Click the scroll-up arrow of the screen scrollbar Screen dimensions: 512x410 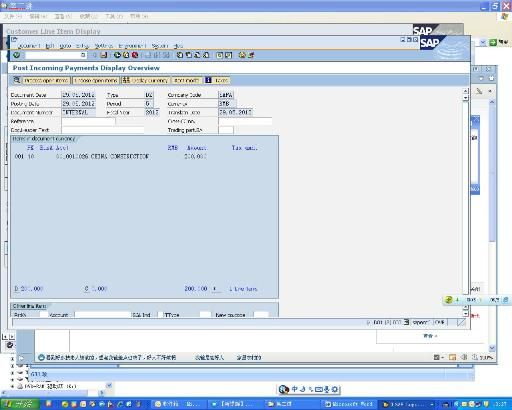pos(465,91)
